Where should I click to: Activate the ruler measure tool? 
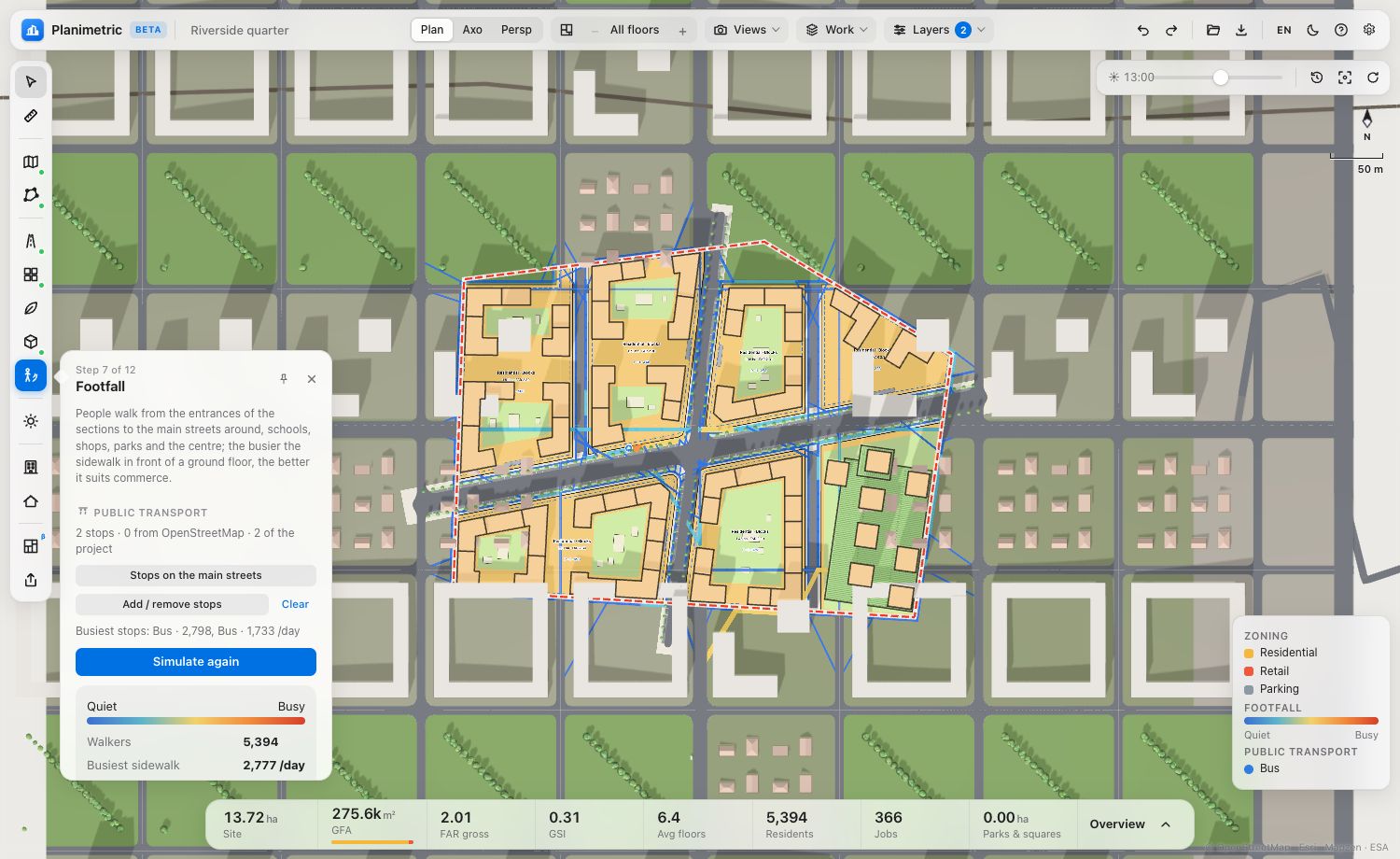click(x=31, y=116)
